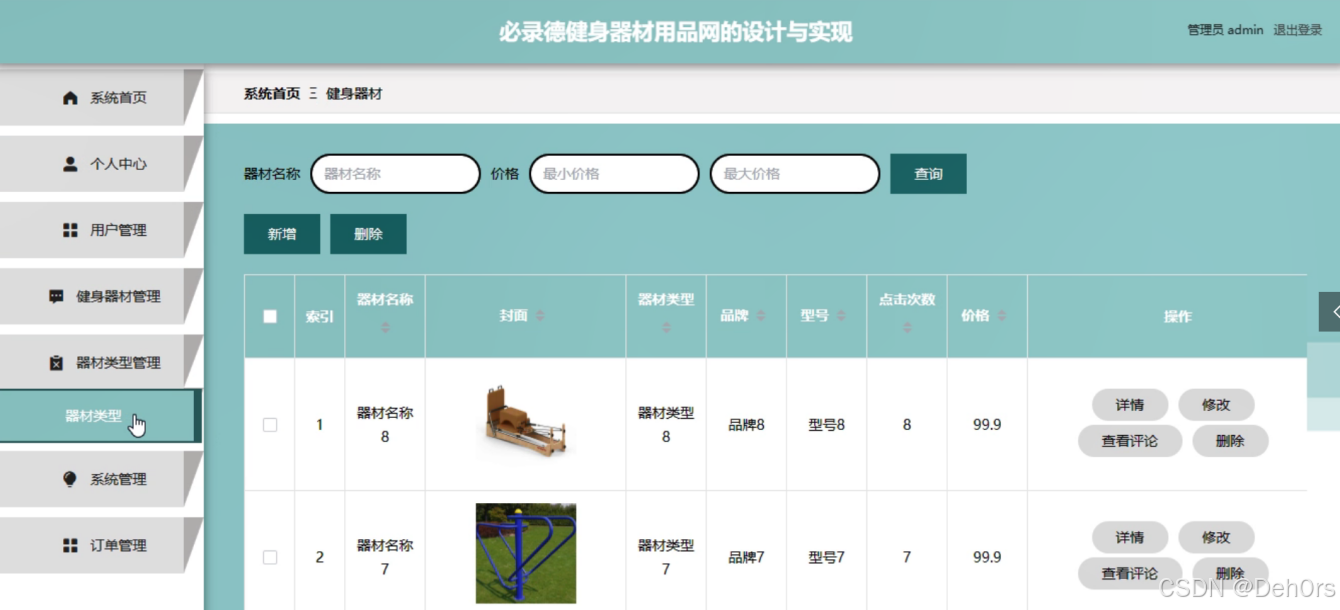Click the grid icon beside 订单管理
This screenshot has width=1340, height=610.
[x=70, y=546]
